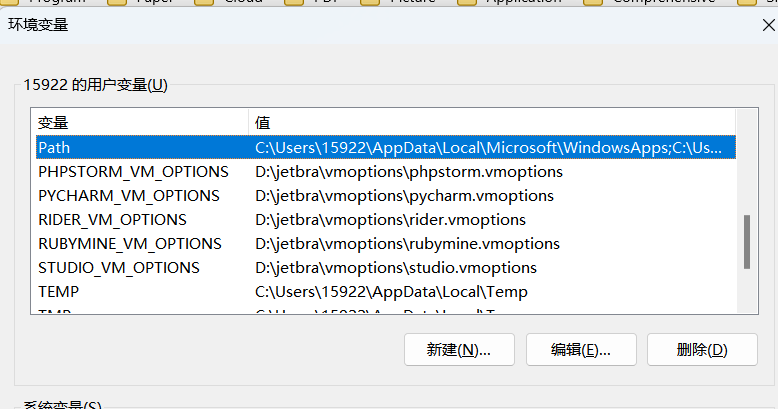Click the 新建(N)... button
Image resolution: width=778 pixels, height=409 pixels.
(x=459, y=350)
